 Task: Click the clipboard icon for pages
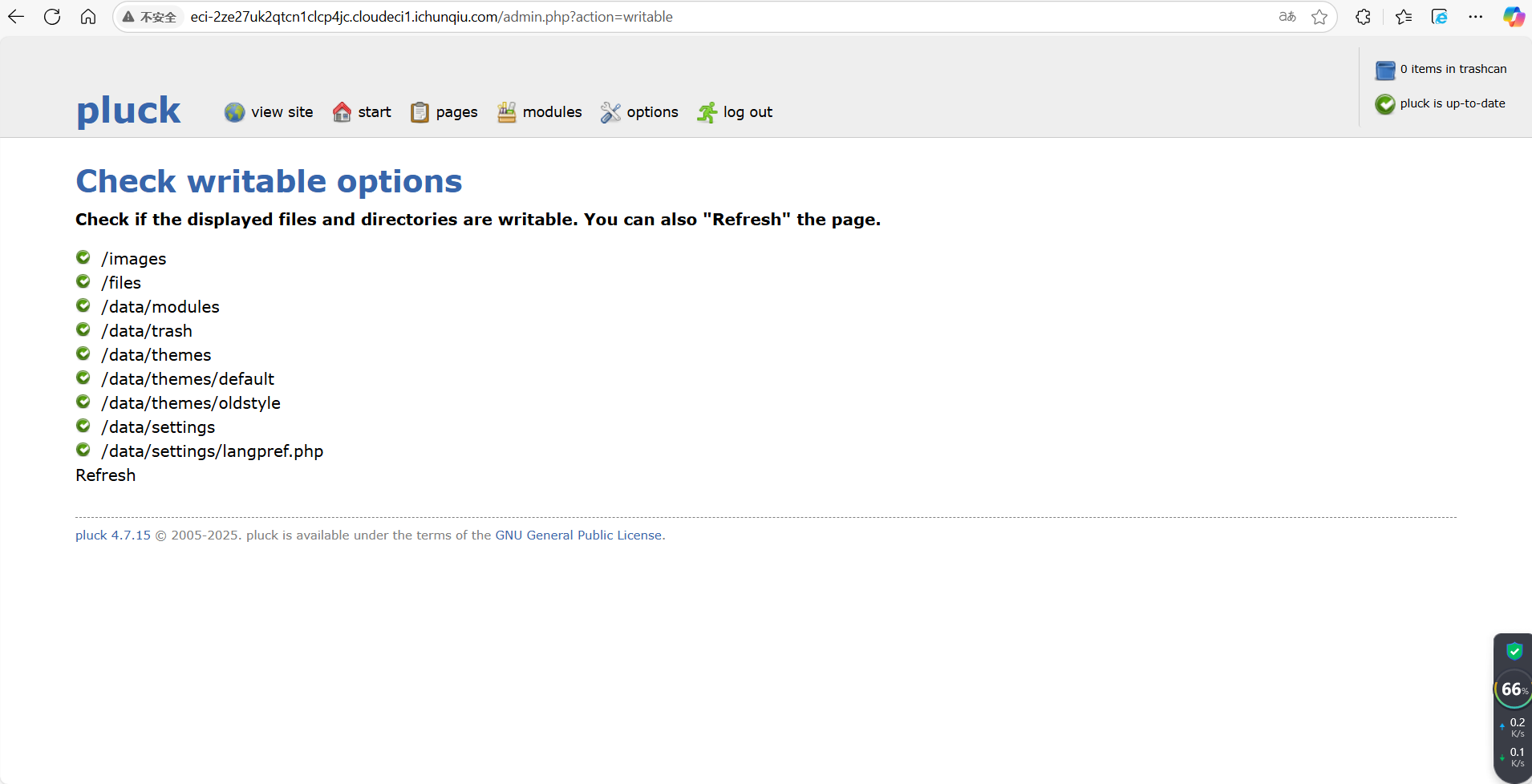pos(419,112)
